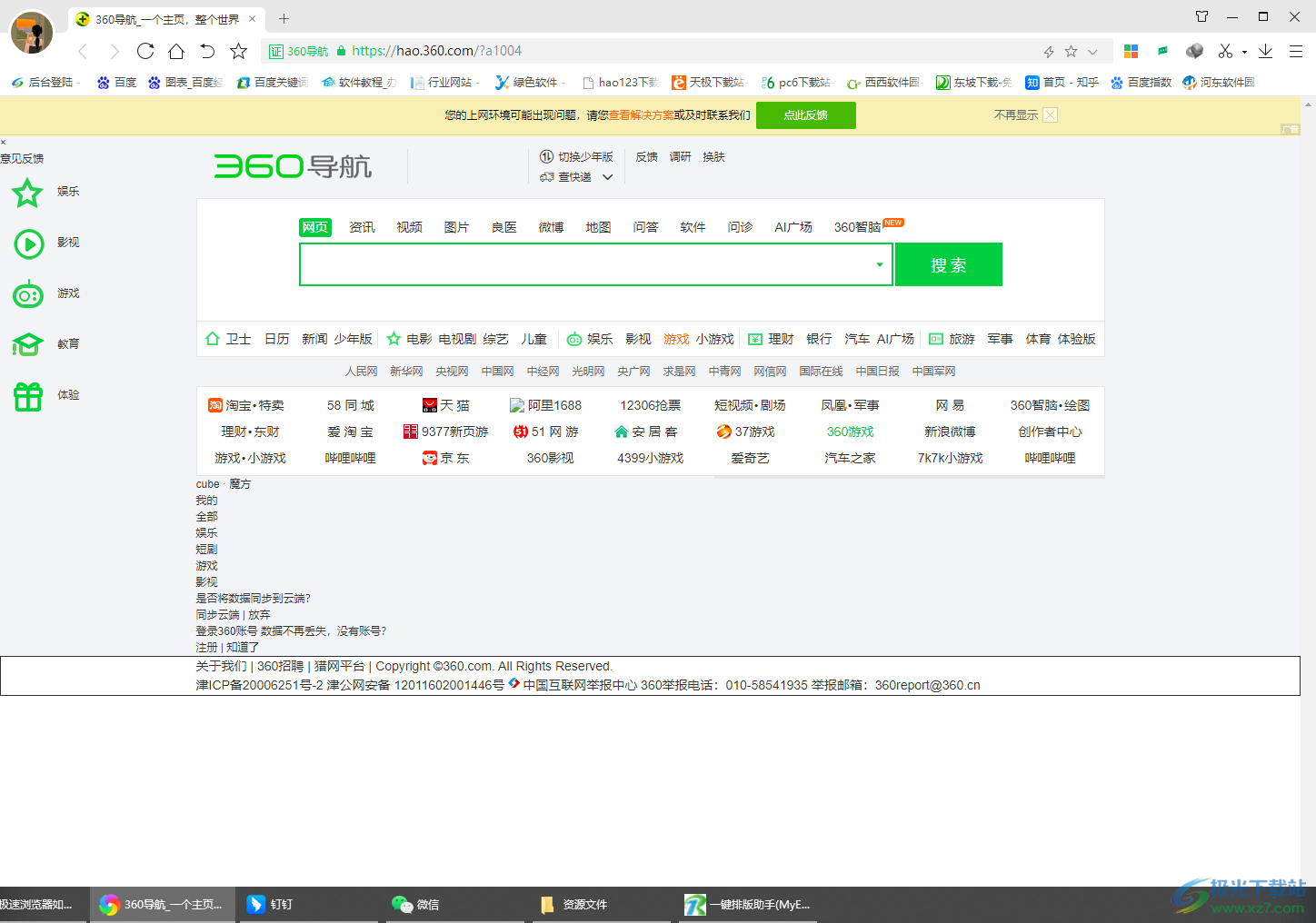Close the 360导航 browser tab

click(252, 18)
